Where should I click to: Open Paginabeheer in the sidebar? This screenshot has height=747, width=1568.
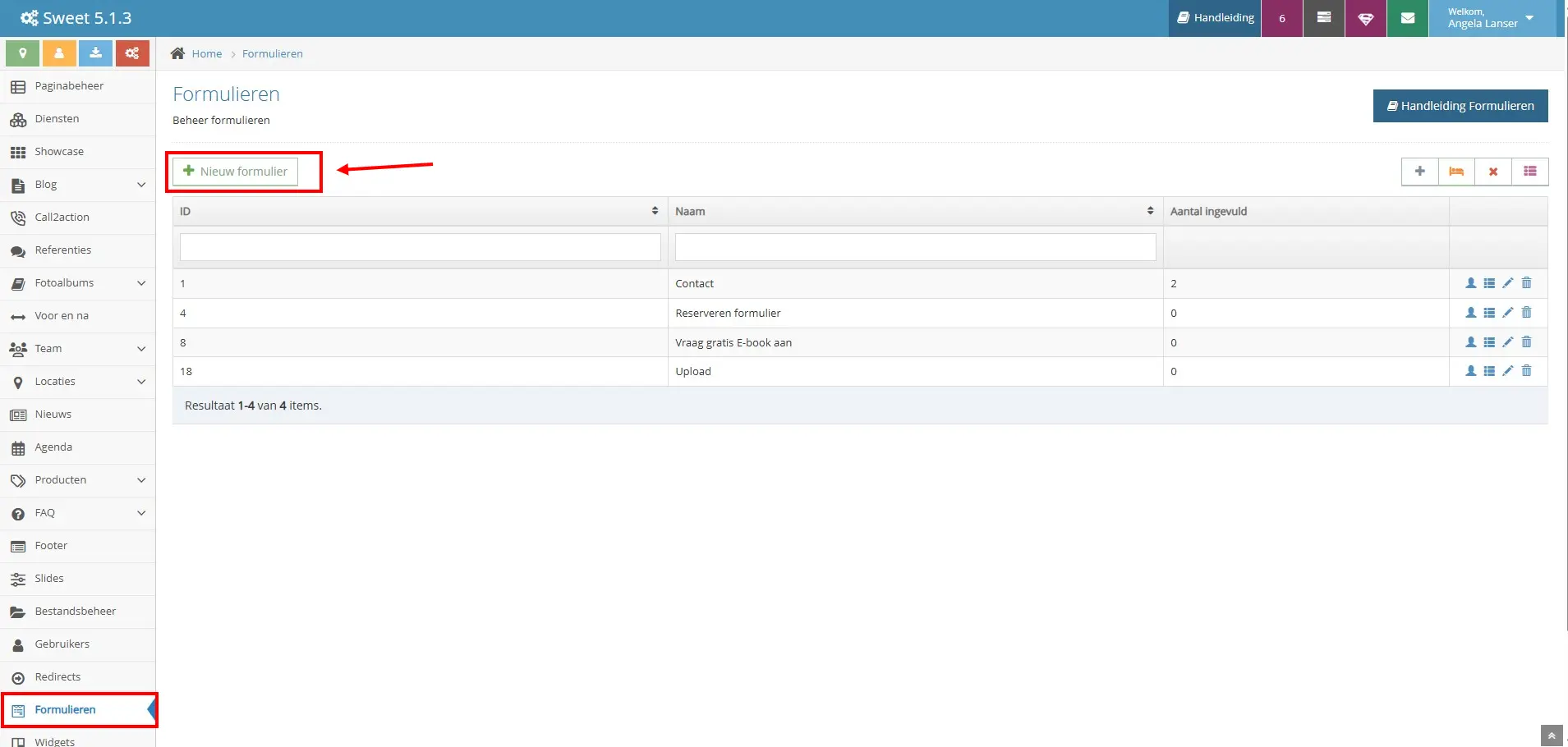(x=77, y=86)
